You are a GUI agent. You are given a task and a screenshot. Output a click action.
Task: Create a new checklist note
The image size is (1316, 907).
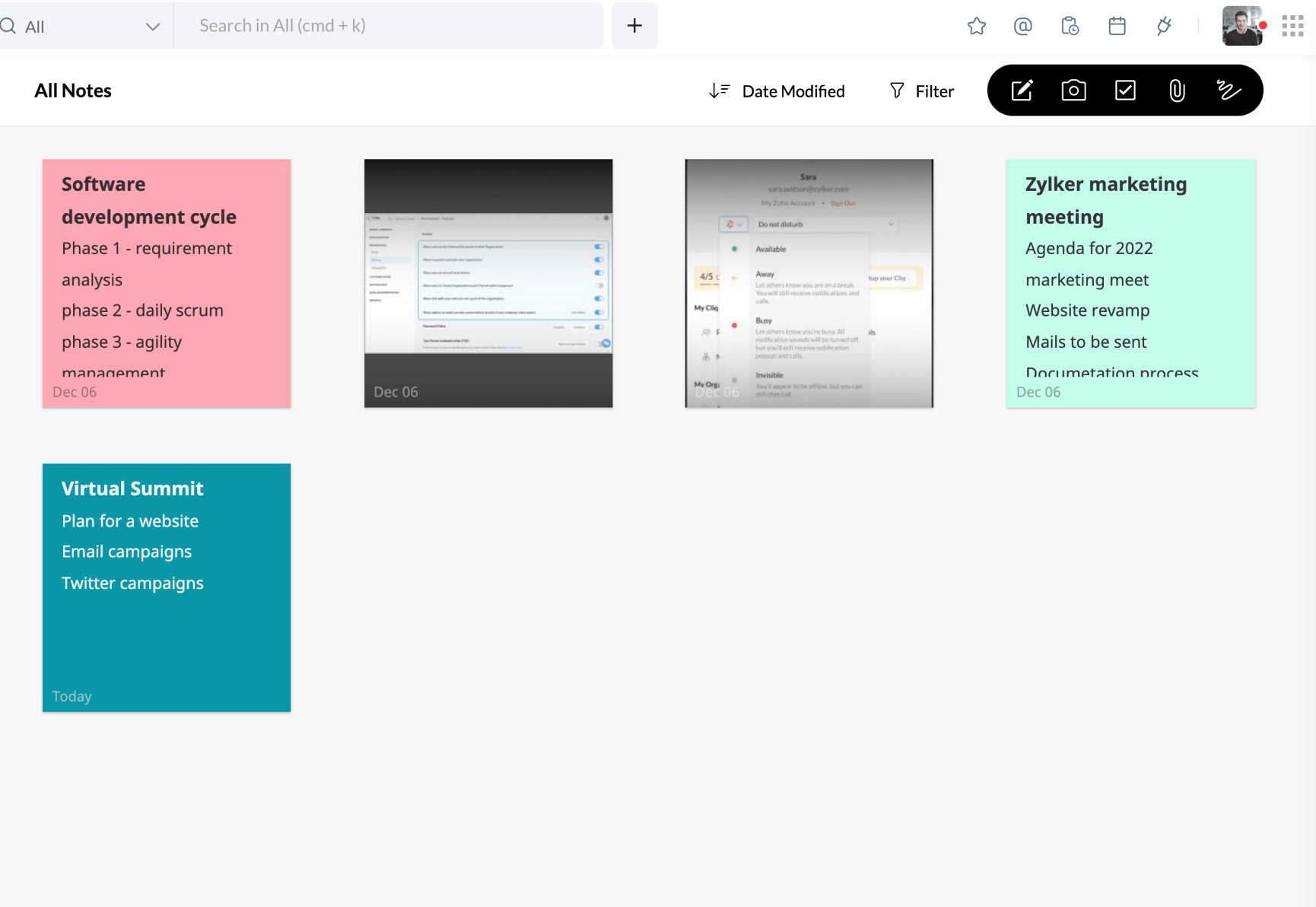(1125, 90)
